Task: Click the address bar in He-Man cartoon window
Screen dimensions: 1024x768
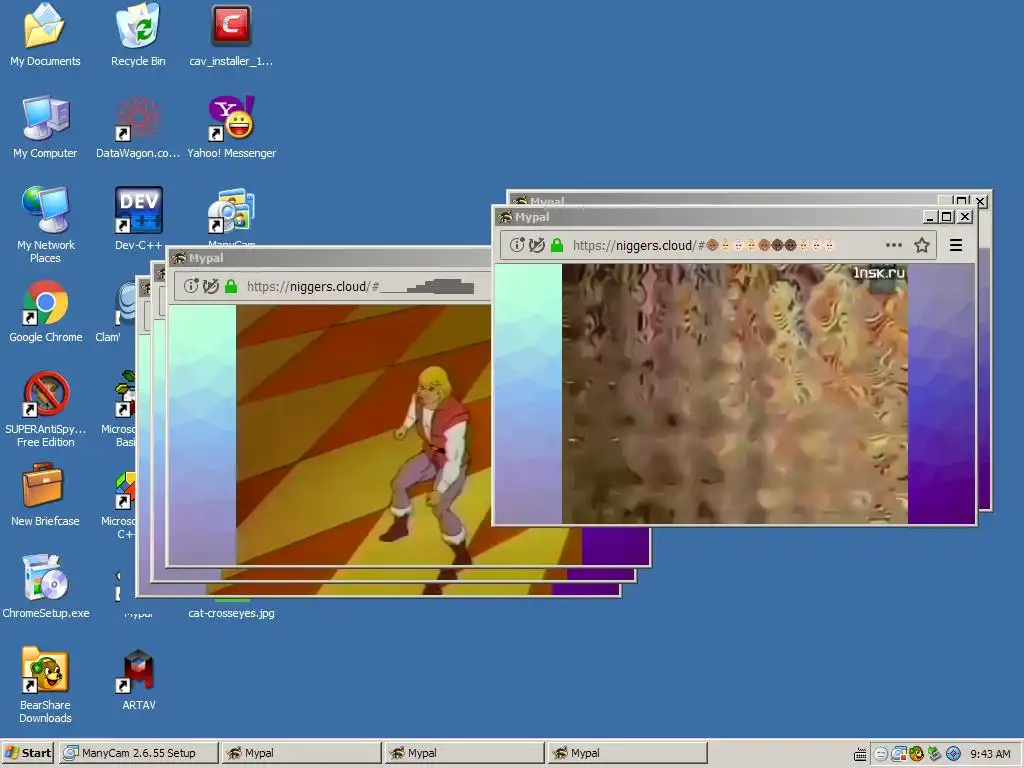Action: (x=333, y=286)
